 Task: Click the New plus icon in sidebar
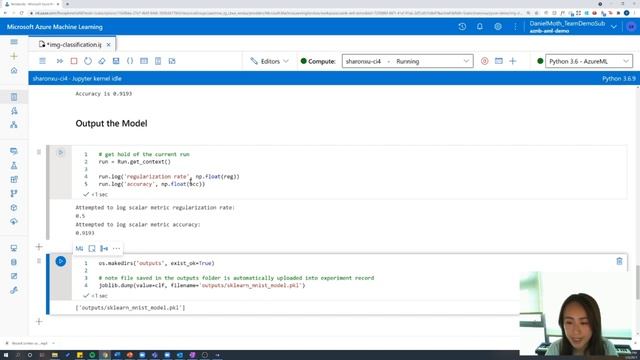point(14,56)
